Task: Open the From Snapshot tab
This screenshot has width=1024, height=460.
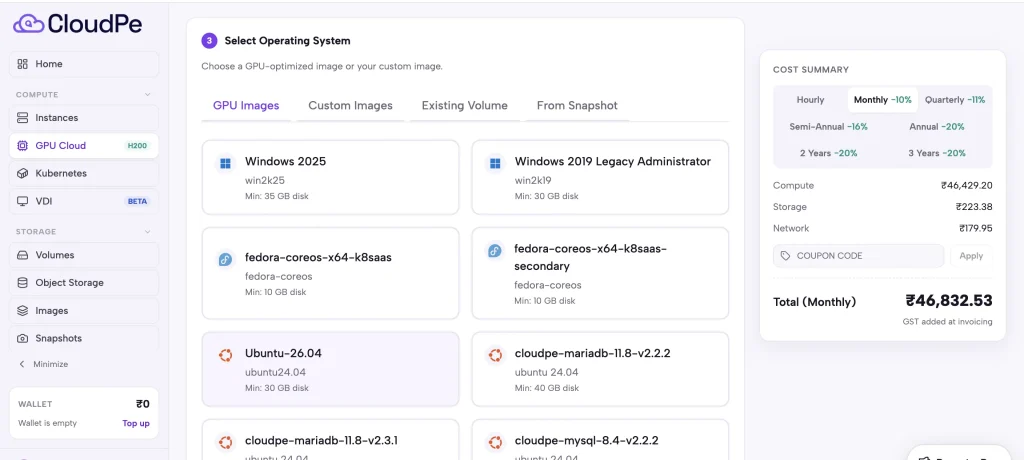Action: 577,105
